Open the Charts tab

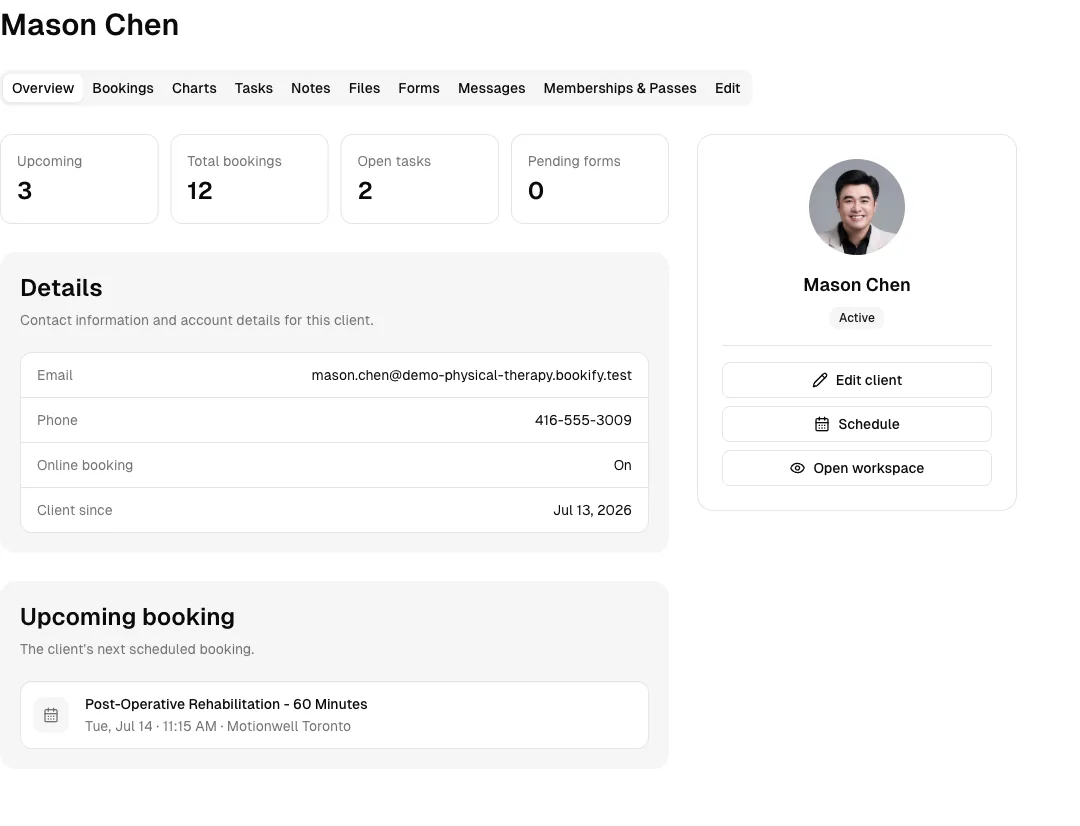(x=194, y=88)
